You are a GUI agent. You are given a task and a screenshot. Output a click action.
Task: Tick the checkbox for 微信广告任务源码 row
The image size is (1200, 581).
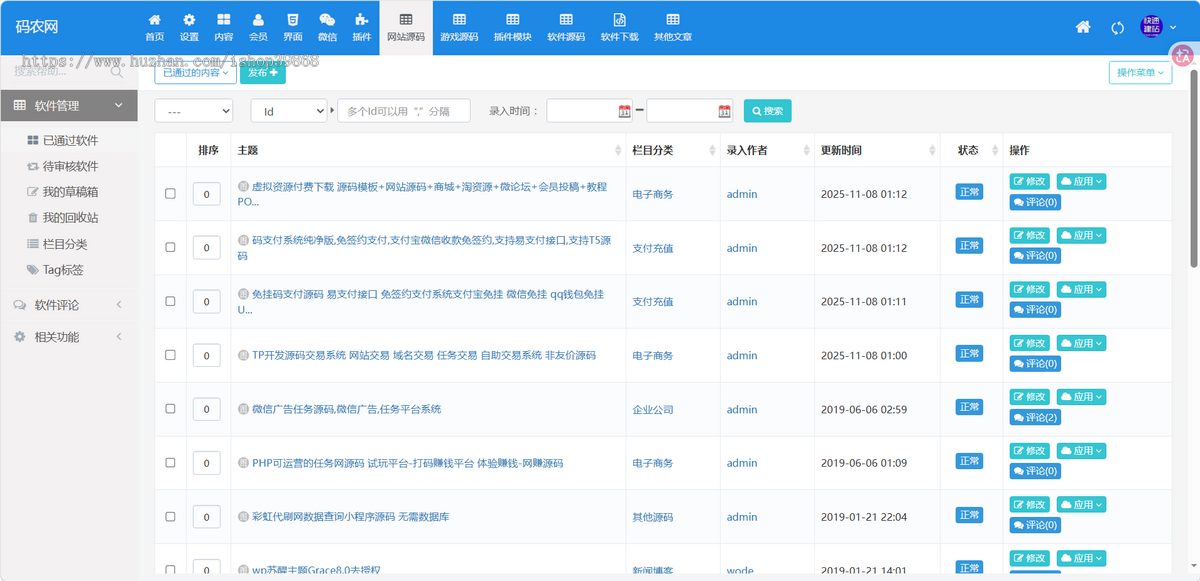(x=170, y=409)
